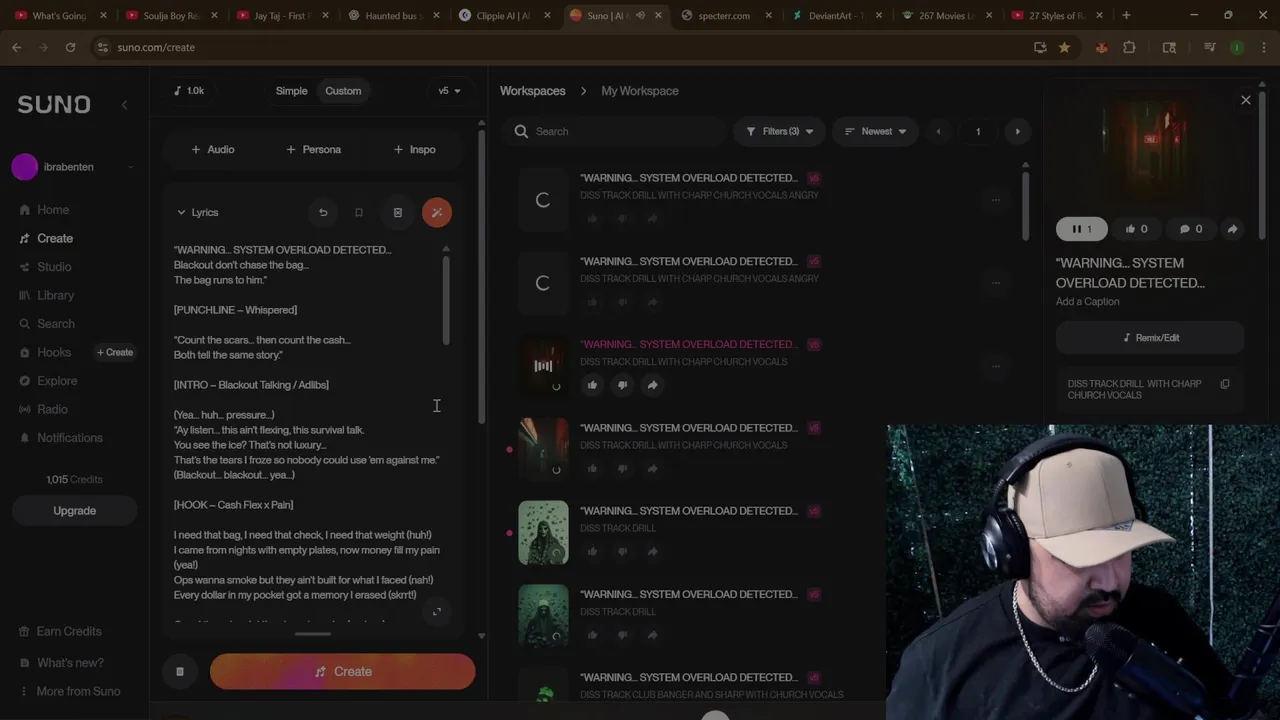Pause the song in the detail panel
1280x720 pixels.
click(1081, 229)
